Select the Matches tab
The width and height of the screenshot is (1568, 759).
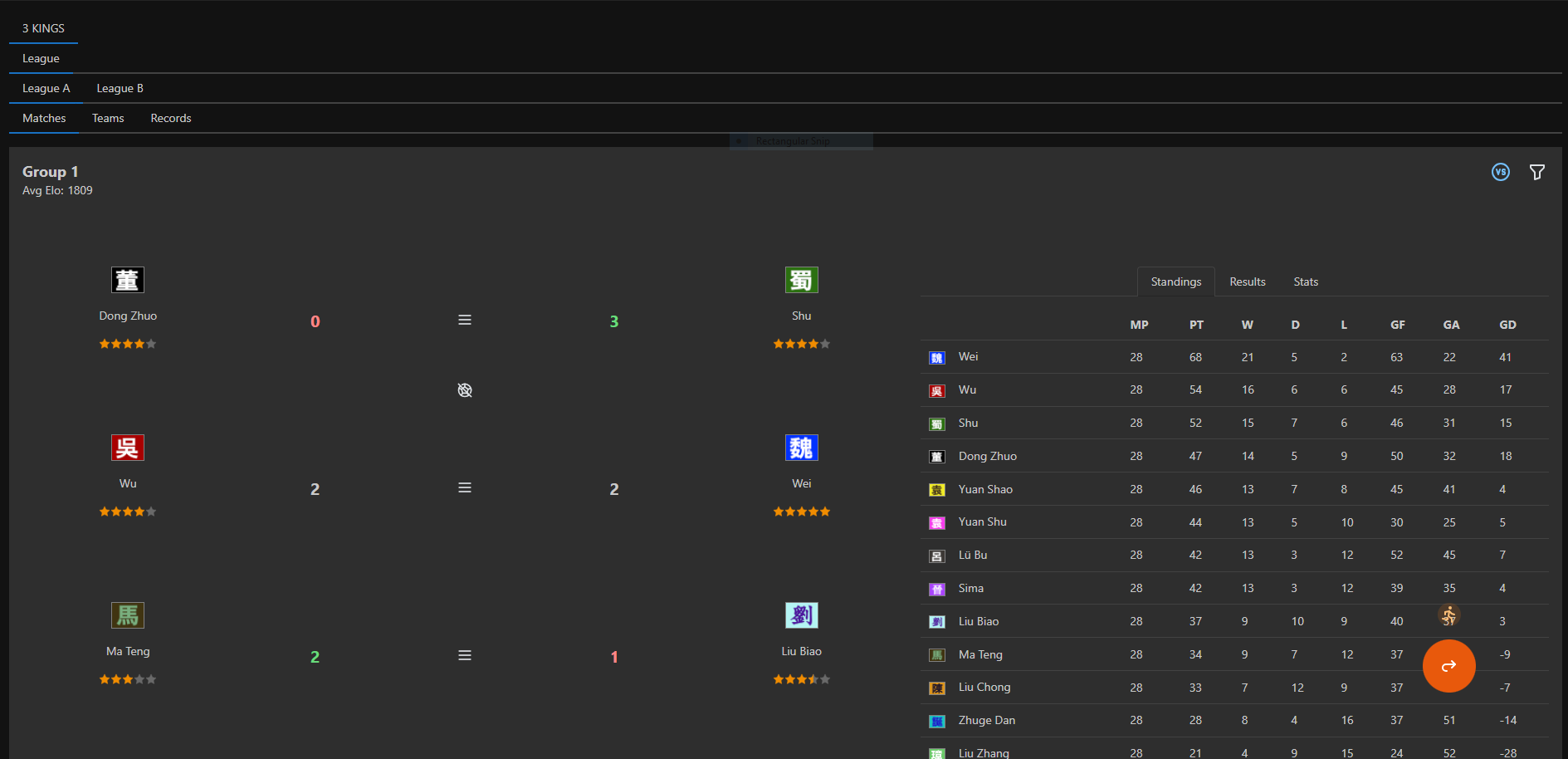(44, 118)
